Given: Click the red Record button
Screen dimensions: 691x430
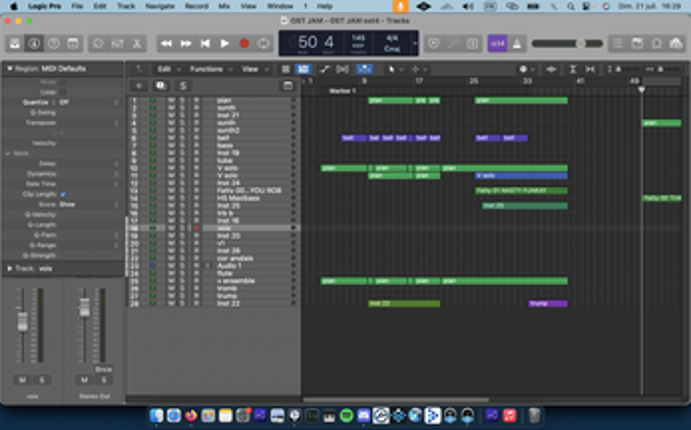Looking at the screenshot, I should pyautogui.click(x=244, y=43).
